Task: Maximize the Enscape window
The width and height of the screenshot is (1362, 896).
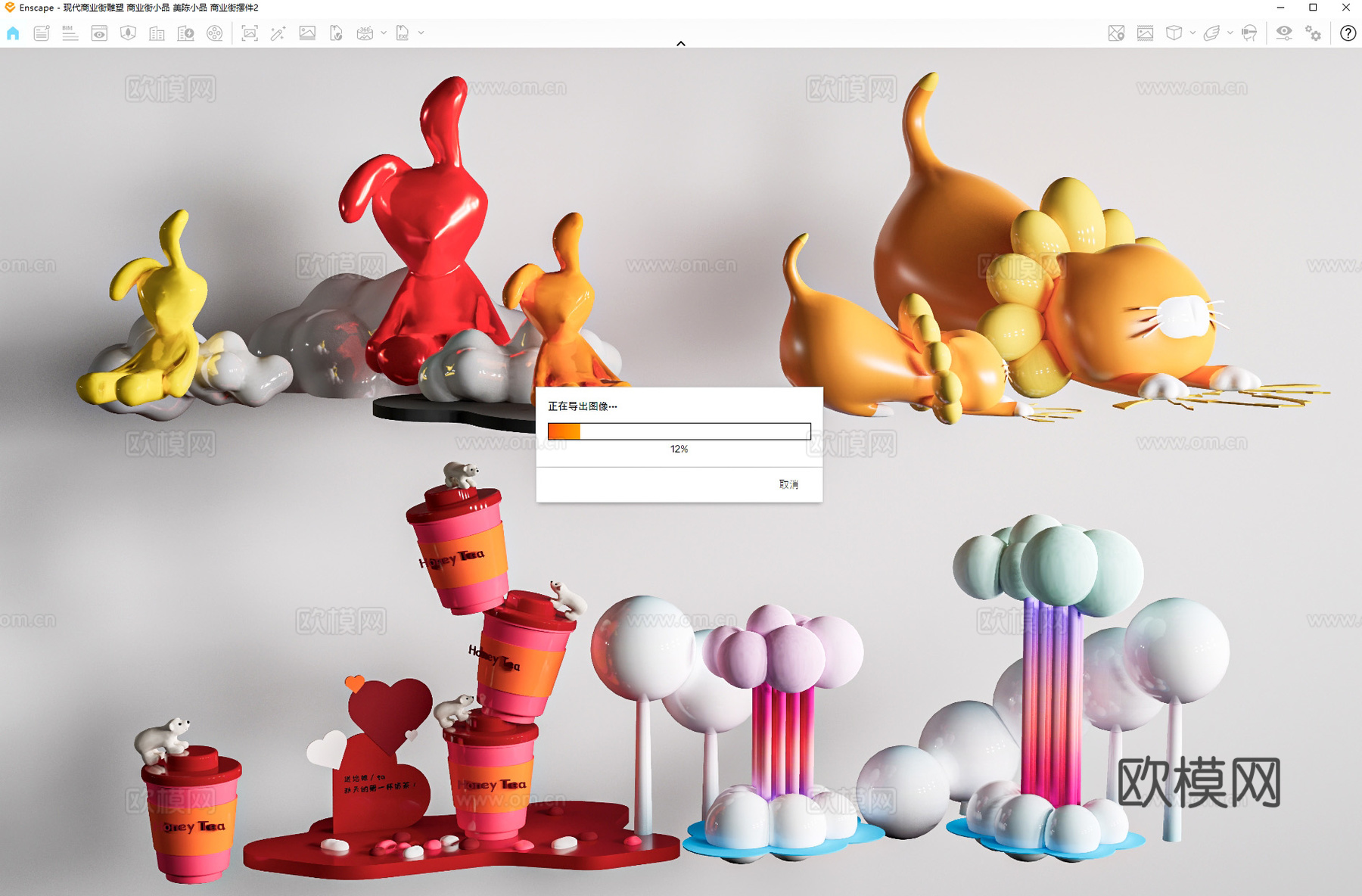Action: tap(1313, 8)
